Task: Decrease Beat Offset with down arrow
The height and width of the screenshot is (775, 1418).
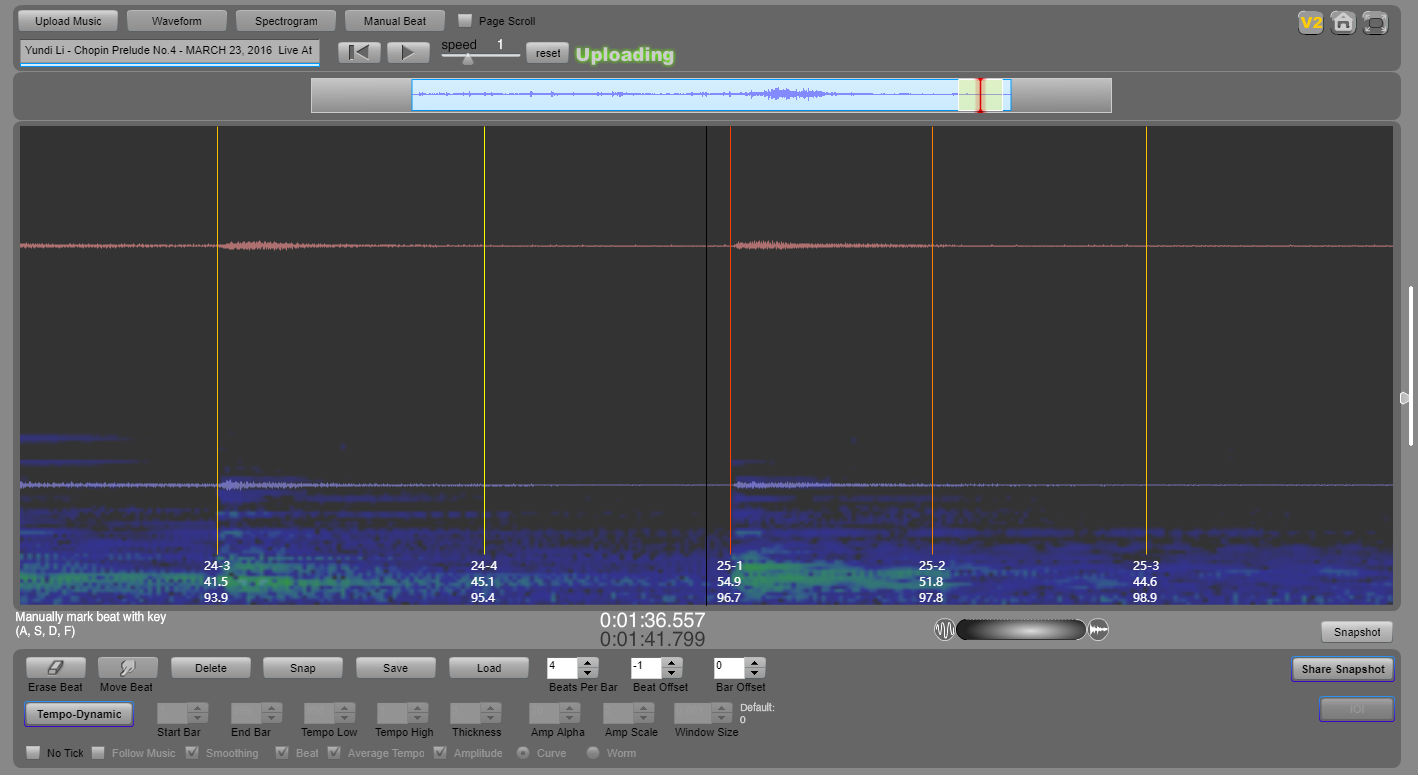Action: point(671,673)
